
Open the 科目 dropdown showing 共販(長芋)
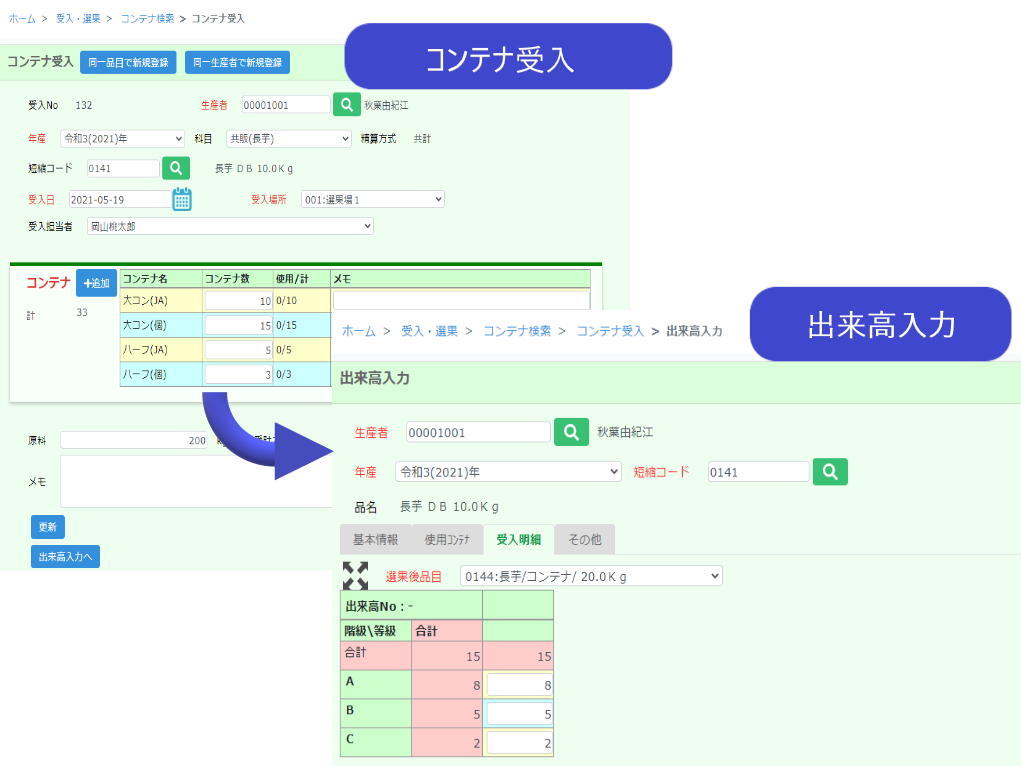coord(288,139)
